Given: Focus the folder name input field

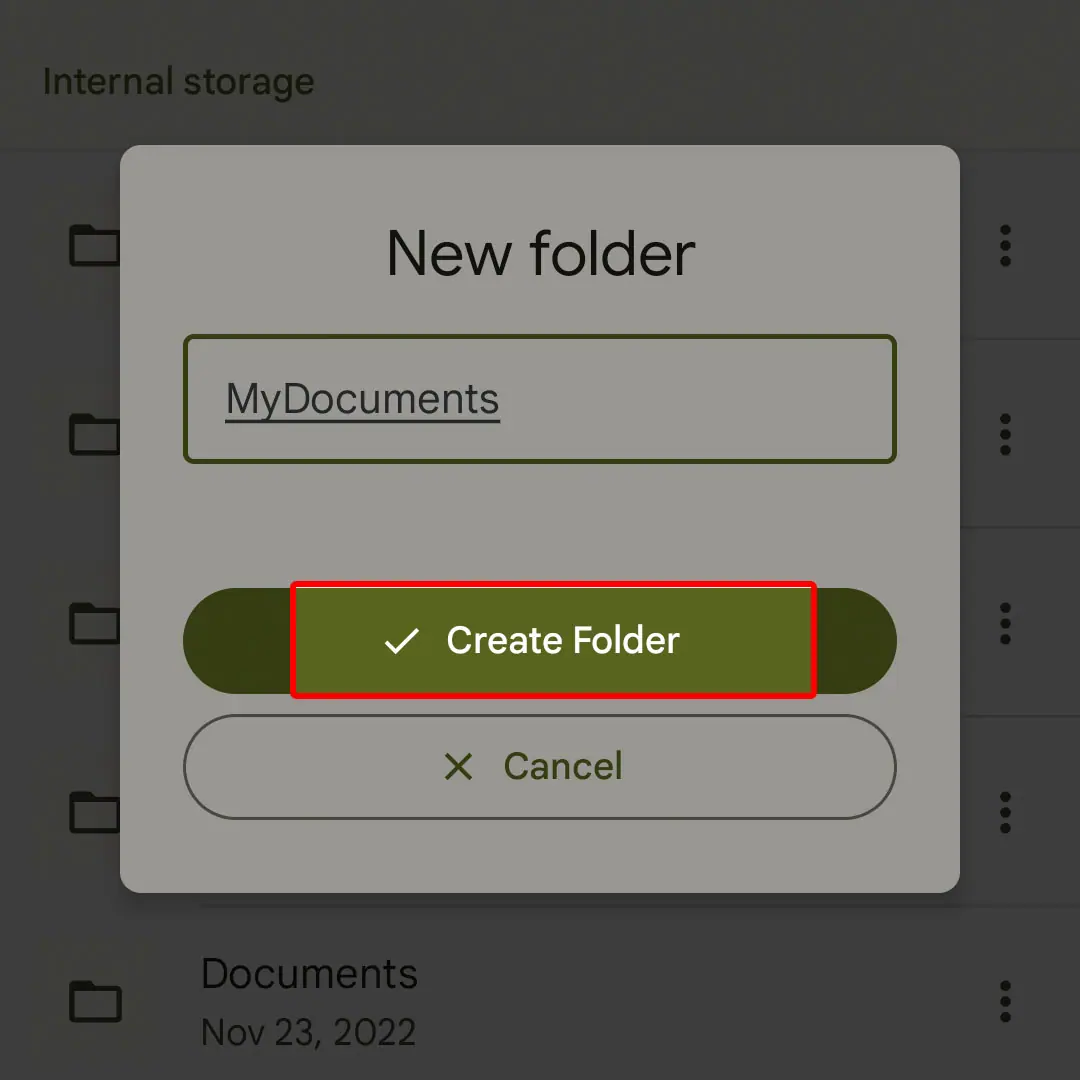Looking at the screenshot, I should coord(539,399).
